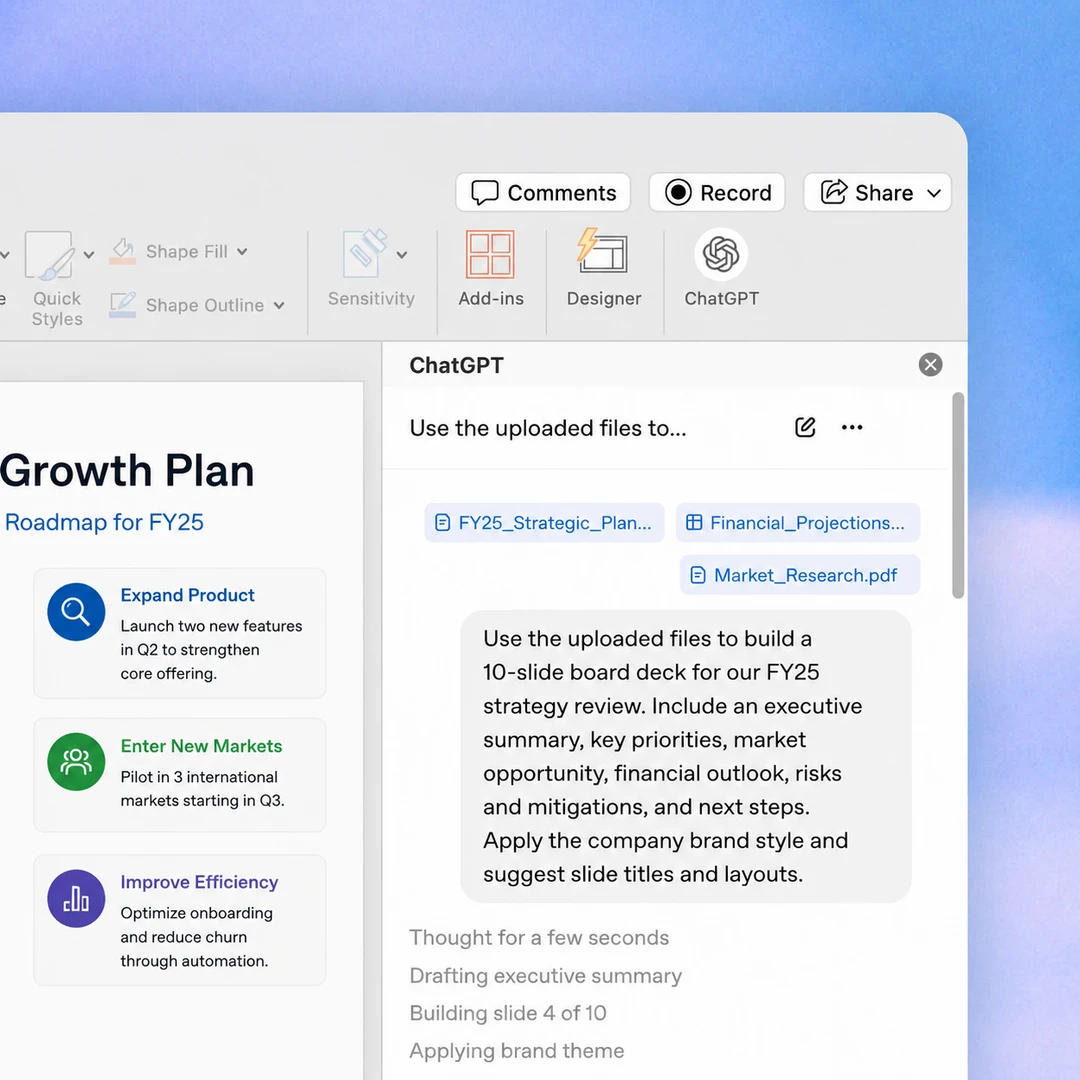Click the ChatGPT panel header title
This screenshot has height=1080, width=1080.
[456, 365]
